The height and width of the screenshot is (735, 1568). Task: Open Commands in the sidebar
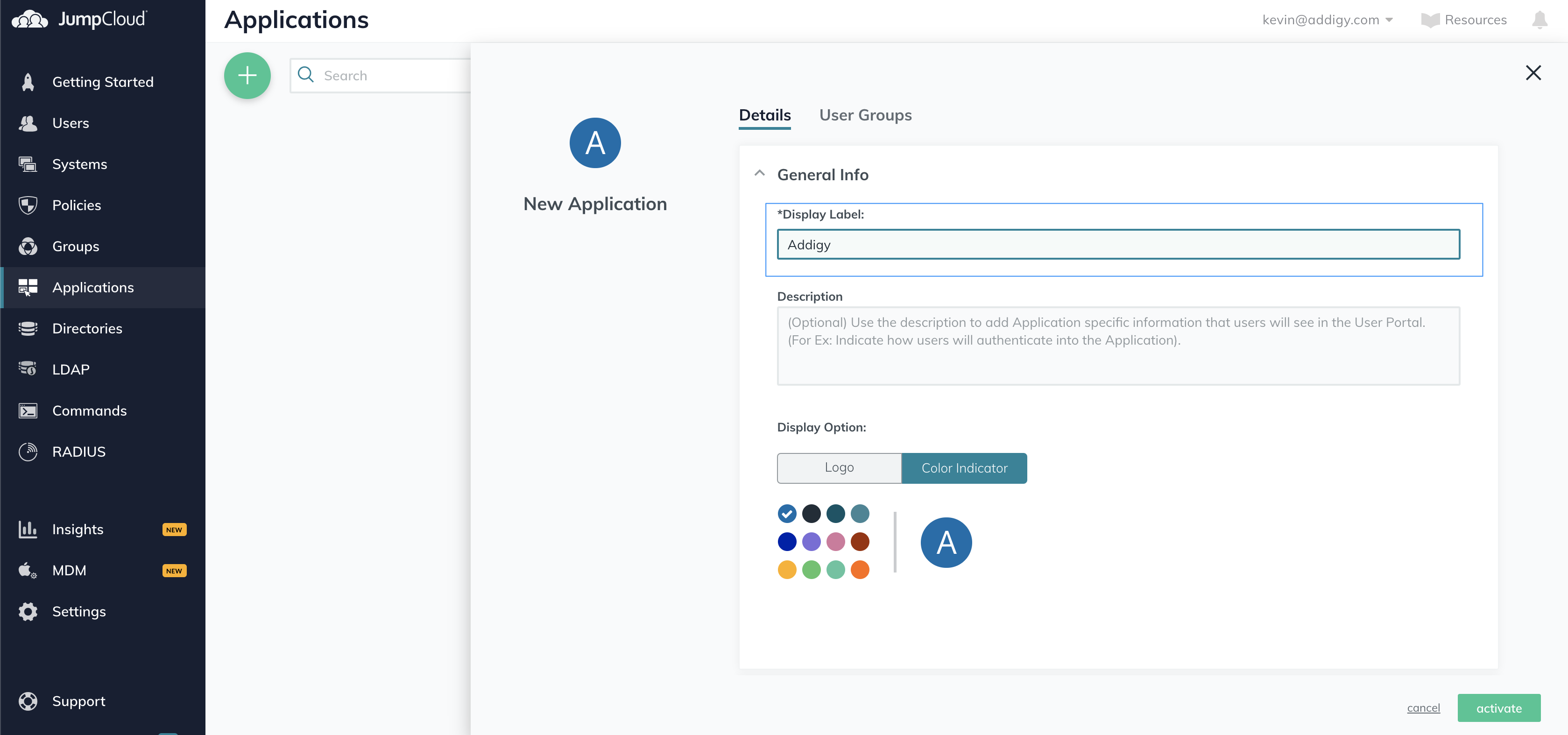click(103, 410)
